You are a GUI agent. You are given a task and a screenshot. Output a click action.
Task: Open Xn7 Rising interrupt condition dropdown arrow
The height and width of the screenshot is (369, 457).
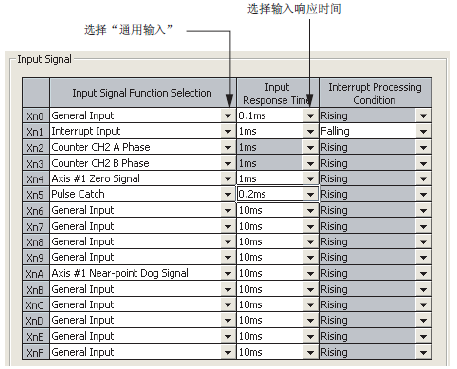[x=423, y=226]
